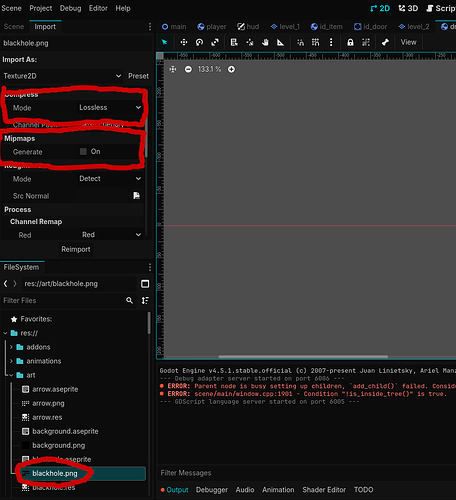
Task: Reset zoom at 133.1 % label
Action: [x=210, y=69]
